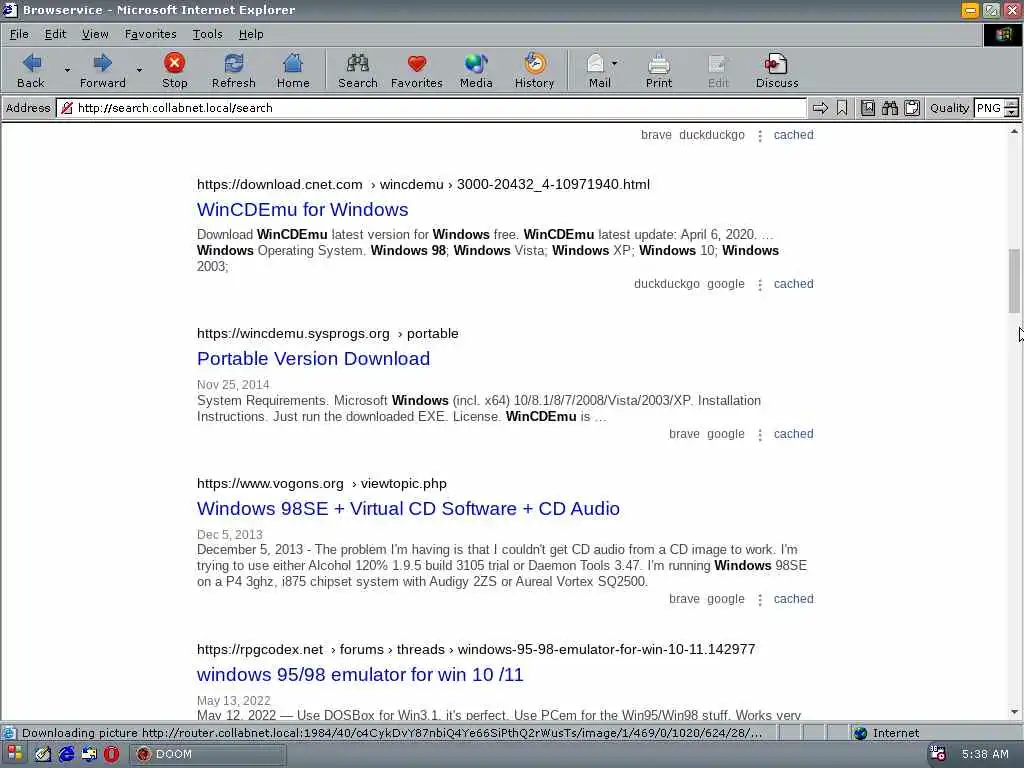This screenshot has height=768, width=1024.
Task: Expand more options dots for Portable Version result
Action: [x=760, y=435]
